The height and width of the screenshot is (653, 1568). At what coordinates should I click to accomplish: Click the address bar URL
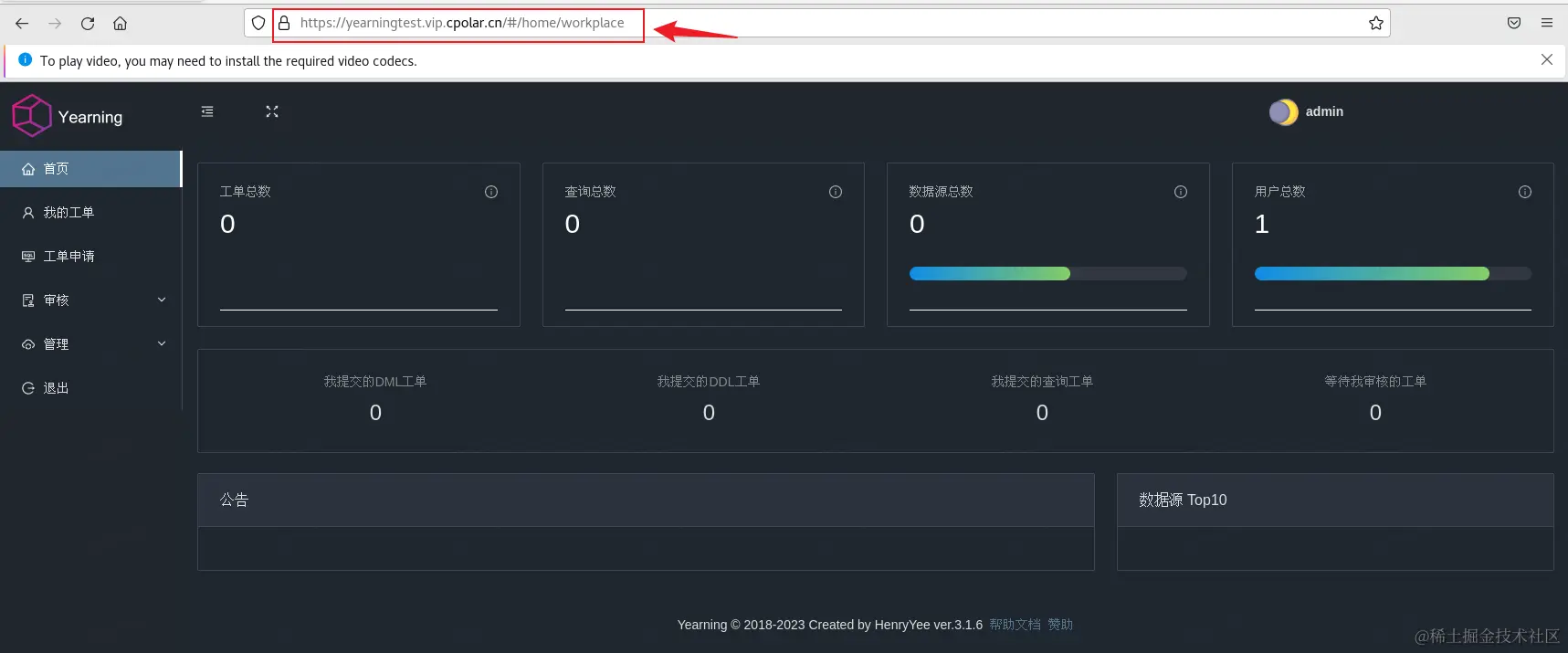point(462,23)
